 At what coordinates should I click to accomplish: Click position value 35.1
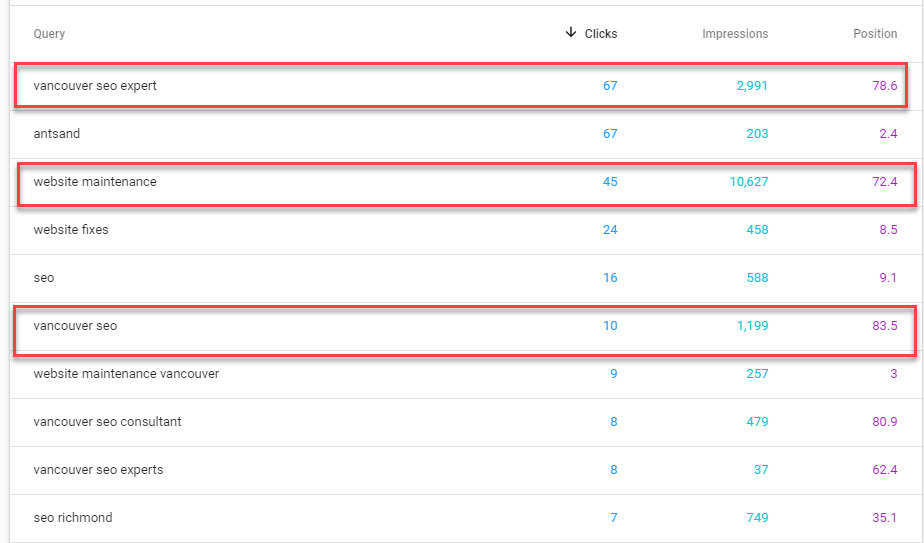885,518
